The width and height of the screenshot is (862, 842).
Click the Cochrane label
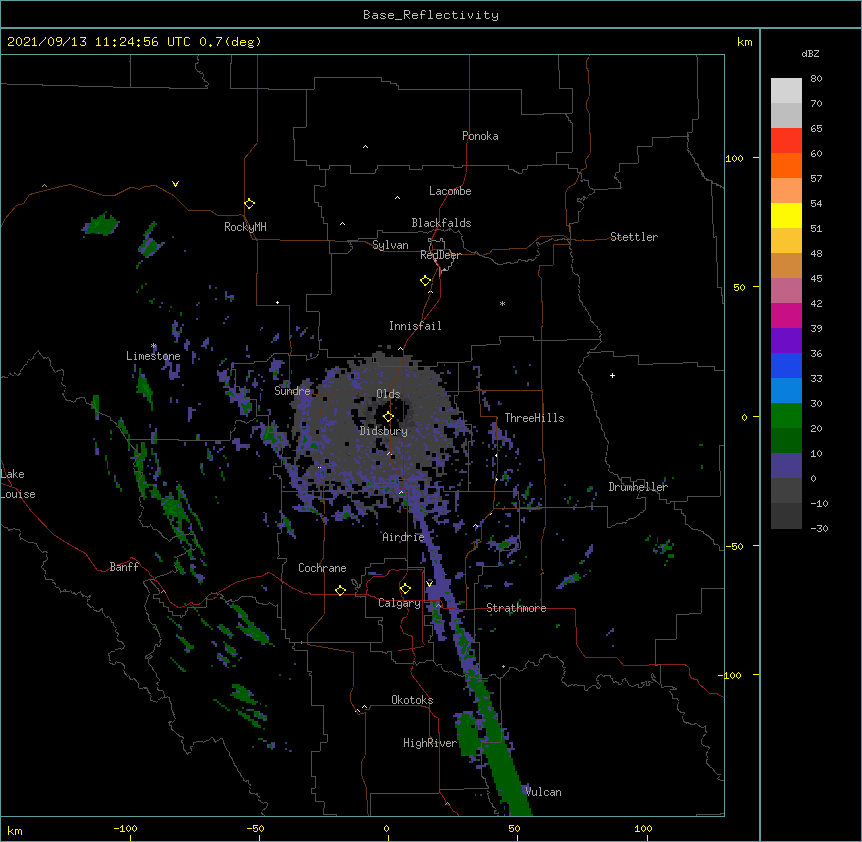tap(322, 568)
